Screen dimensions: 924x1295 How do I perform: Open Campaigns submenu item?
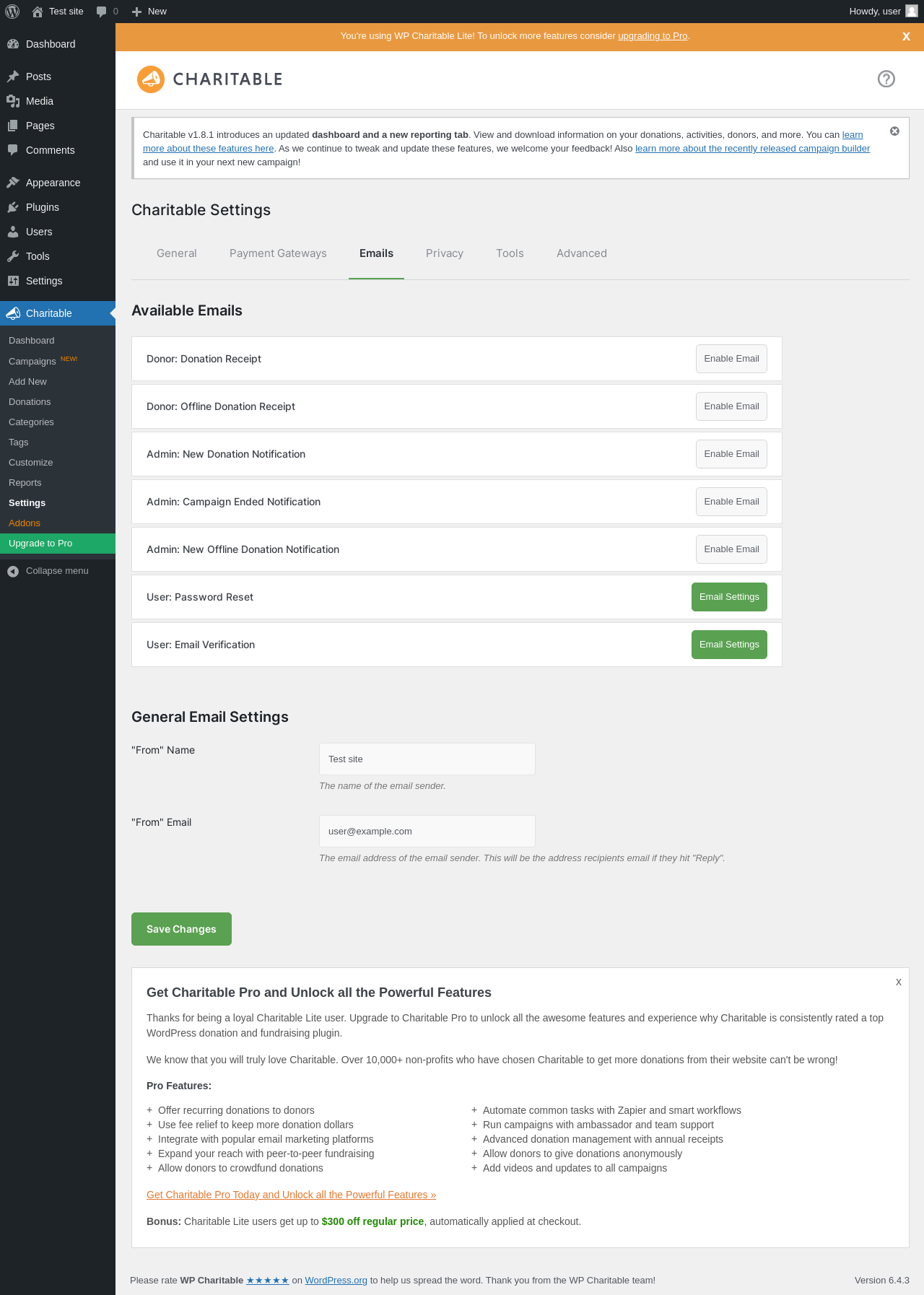(x=58, y=361)
